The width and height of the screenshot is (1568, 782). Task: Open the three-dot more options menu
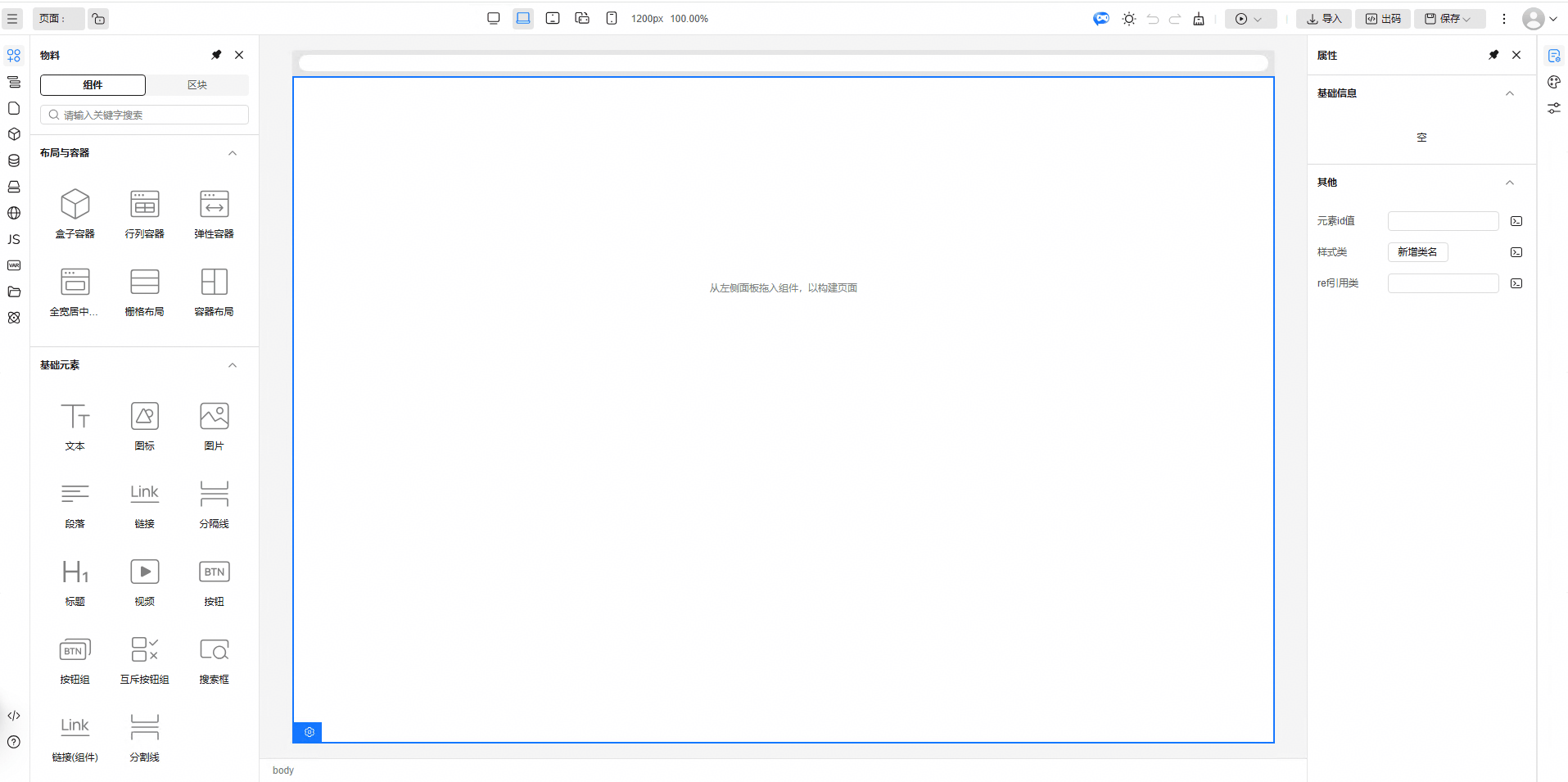click(x=1504, y=19)
